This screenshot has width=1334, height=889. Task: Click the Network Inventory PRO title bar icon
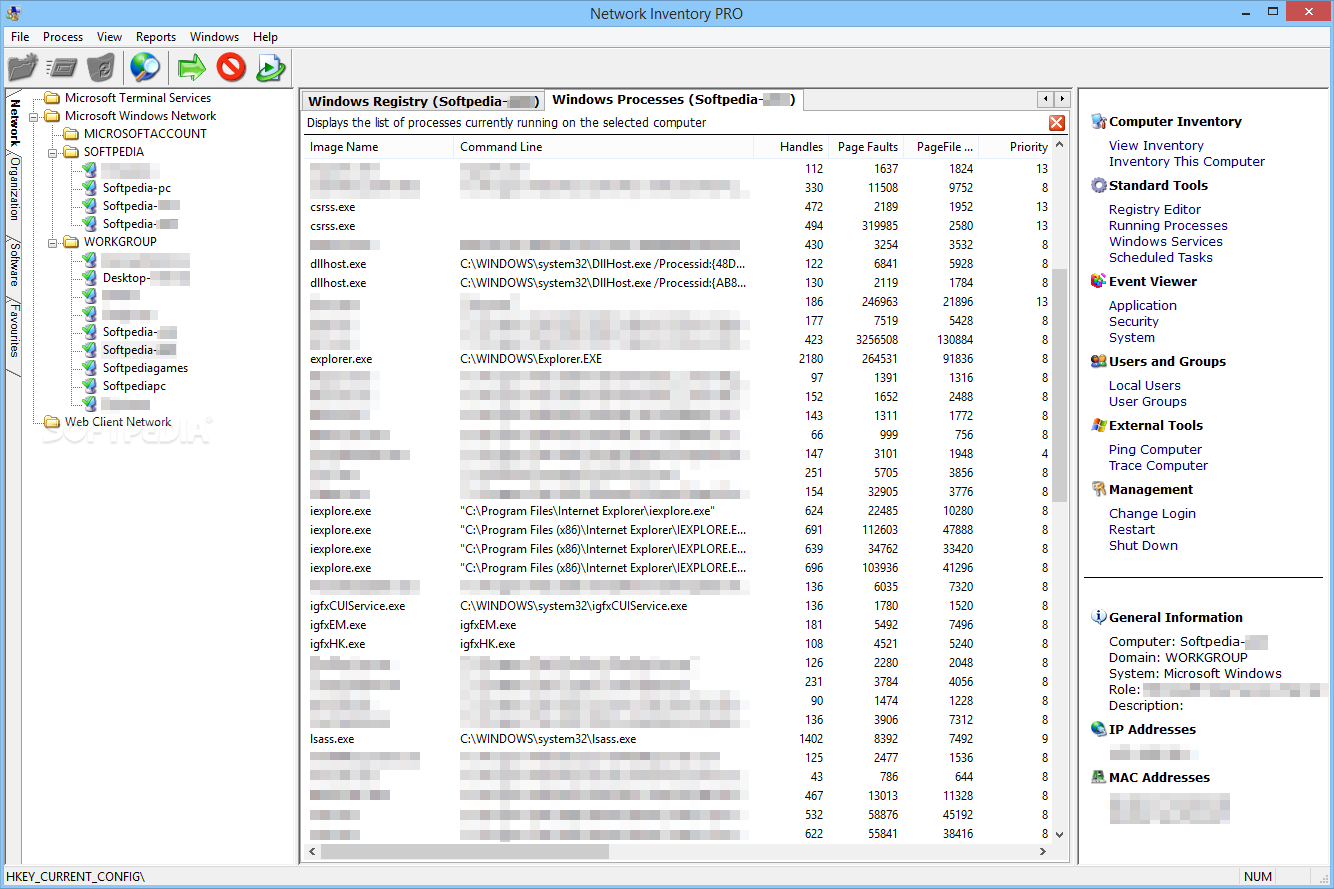pos(14,13)
